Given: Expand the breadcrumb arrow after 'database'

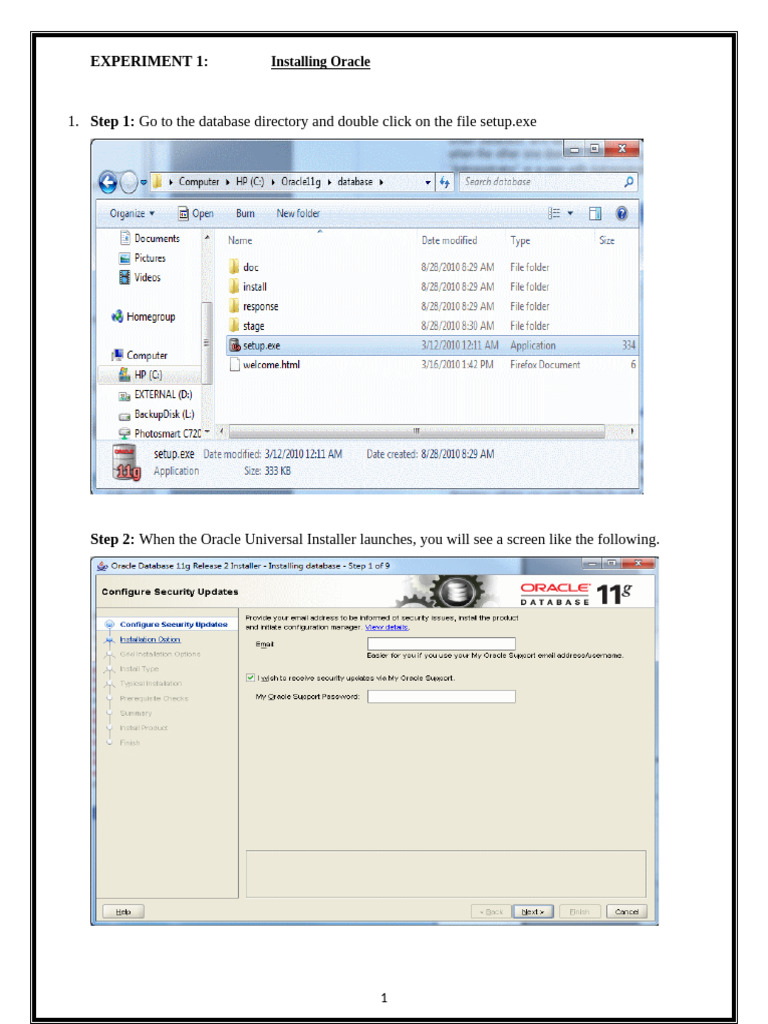Looking at the screenshot, I should click(381, 182).
